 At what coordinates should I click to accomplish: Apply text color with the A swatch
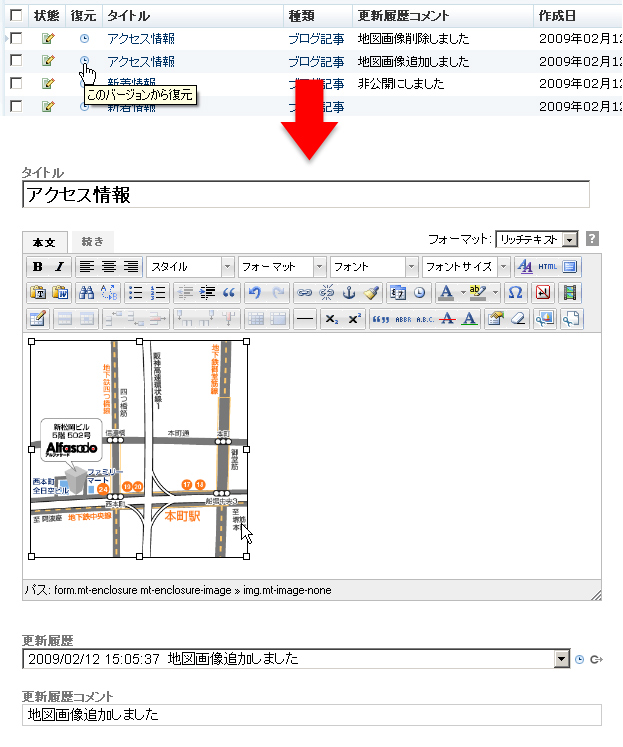click(446, 293)
